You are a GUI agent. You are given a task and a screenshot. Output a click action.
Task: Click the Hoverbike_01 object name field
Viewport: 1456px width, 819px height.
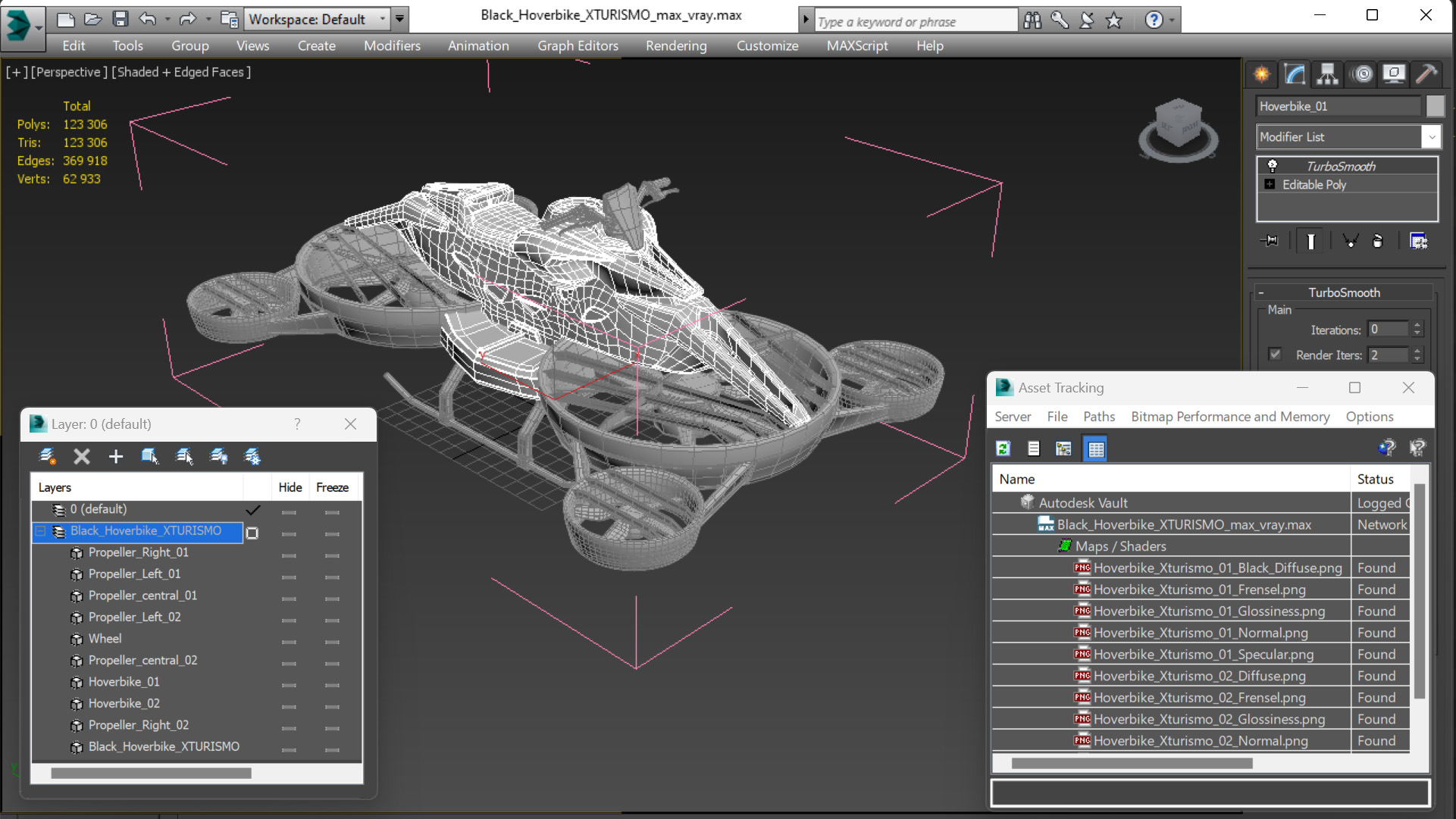(x=1339, y=106)
